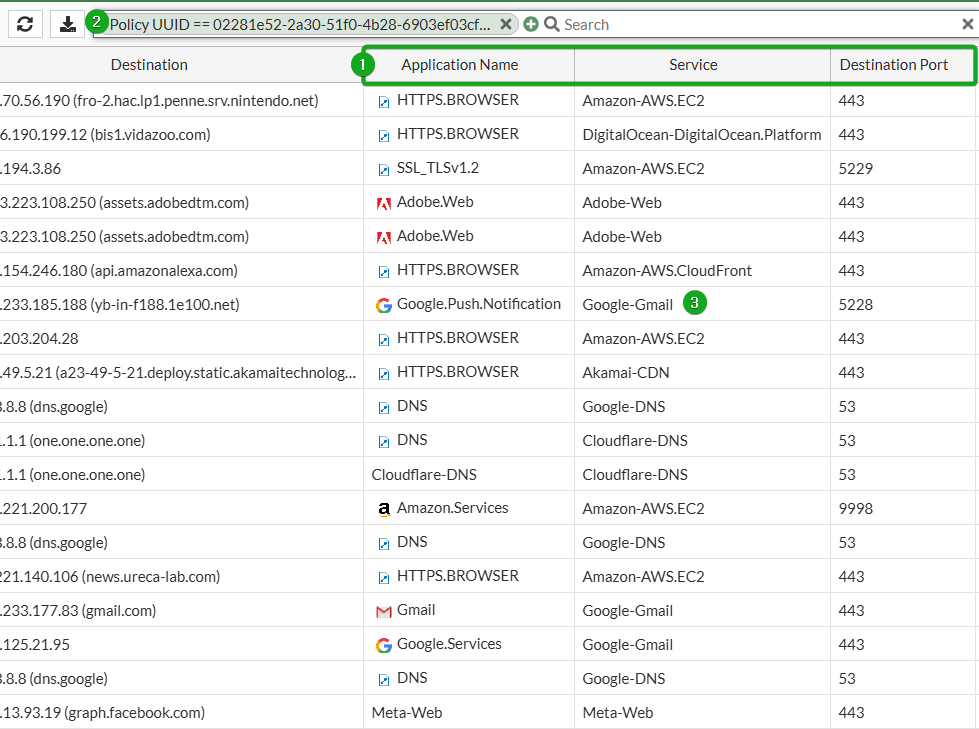Viewport: 979px width, 729px height.
Task: Click application icon in news.ureca-lab.com row
Action: click(383, 577)
